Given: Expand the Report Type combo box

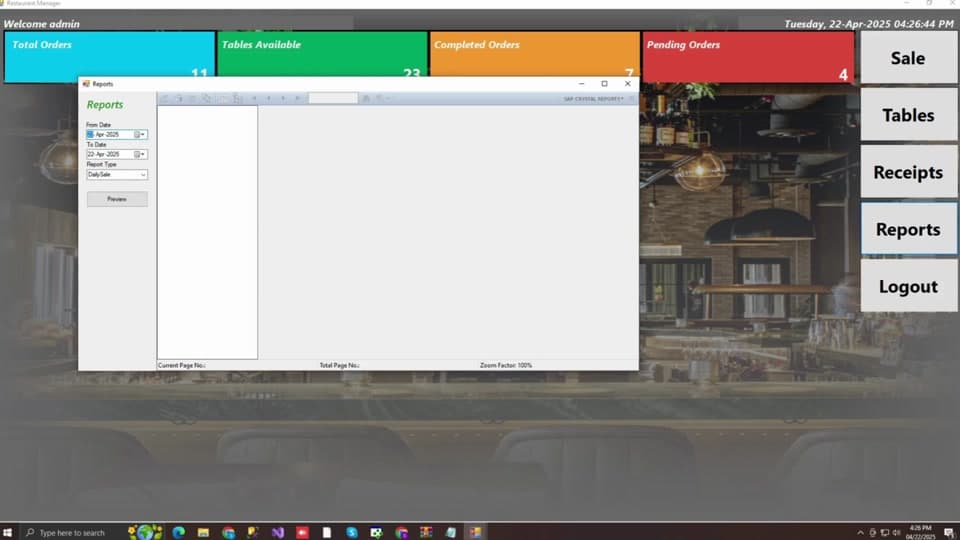Looking at the screenshot, I should (x=143, y=174).
